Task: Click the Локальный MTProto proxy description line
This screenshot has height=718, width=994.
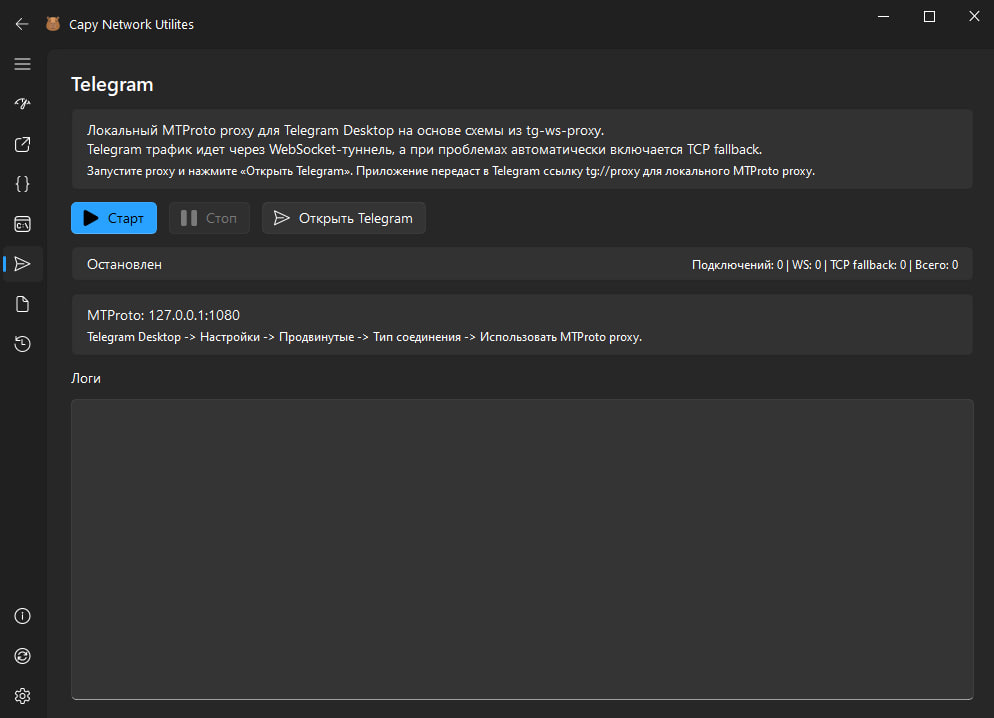Action: pos(345,131)
